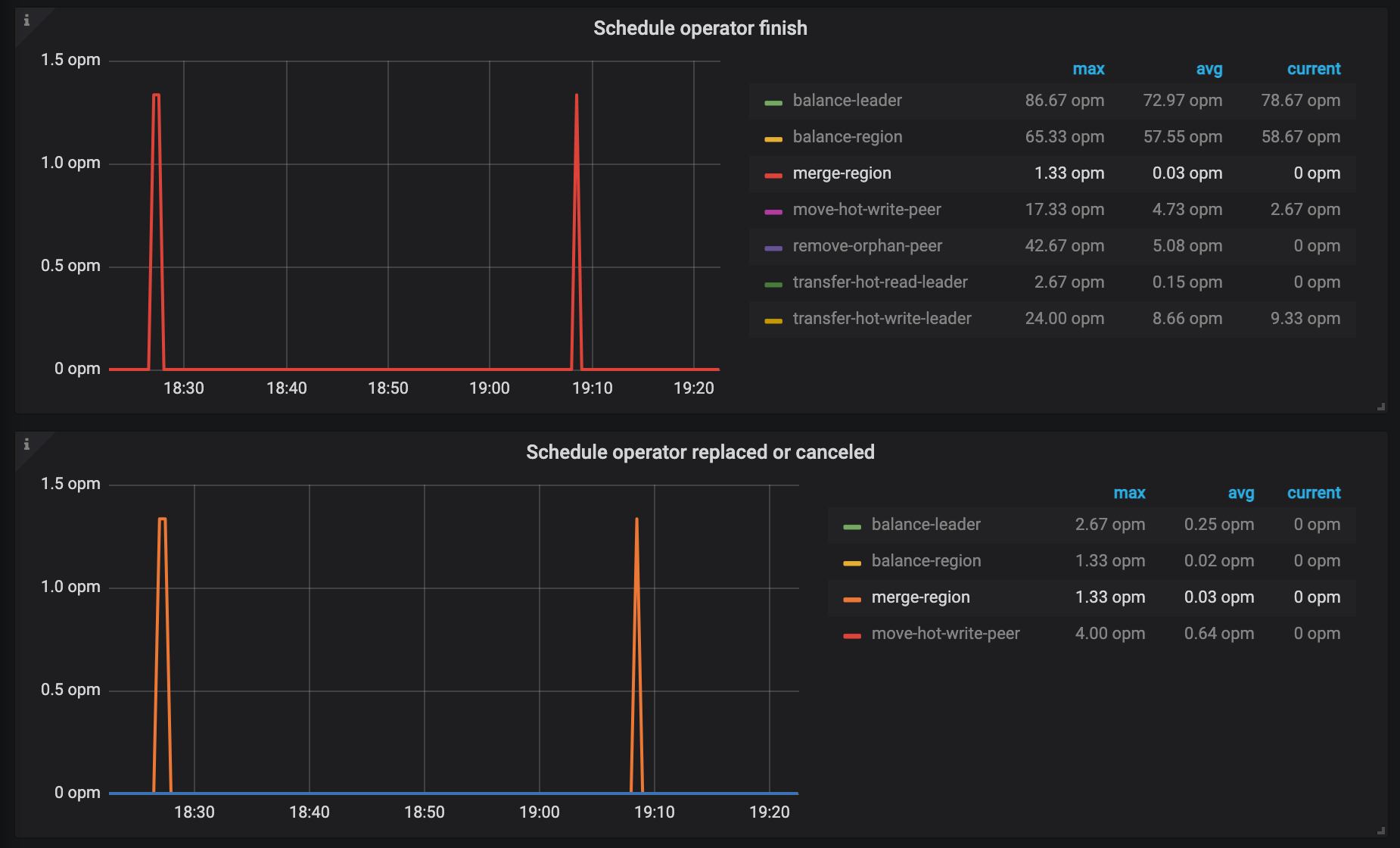The height and width of the screenshot is (848, 1400).
Task: Click the magenta line icon beside move-hot-write-peer
Action: pos(772,210)
